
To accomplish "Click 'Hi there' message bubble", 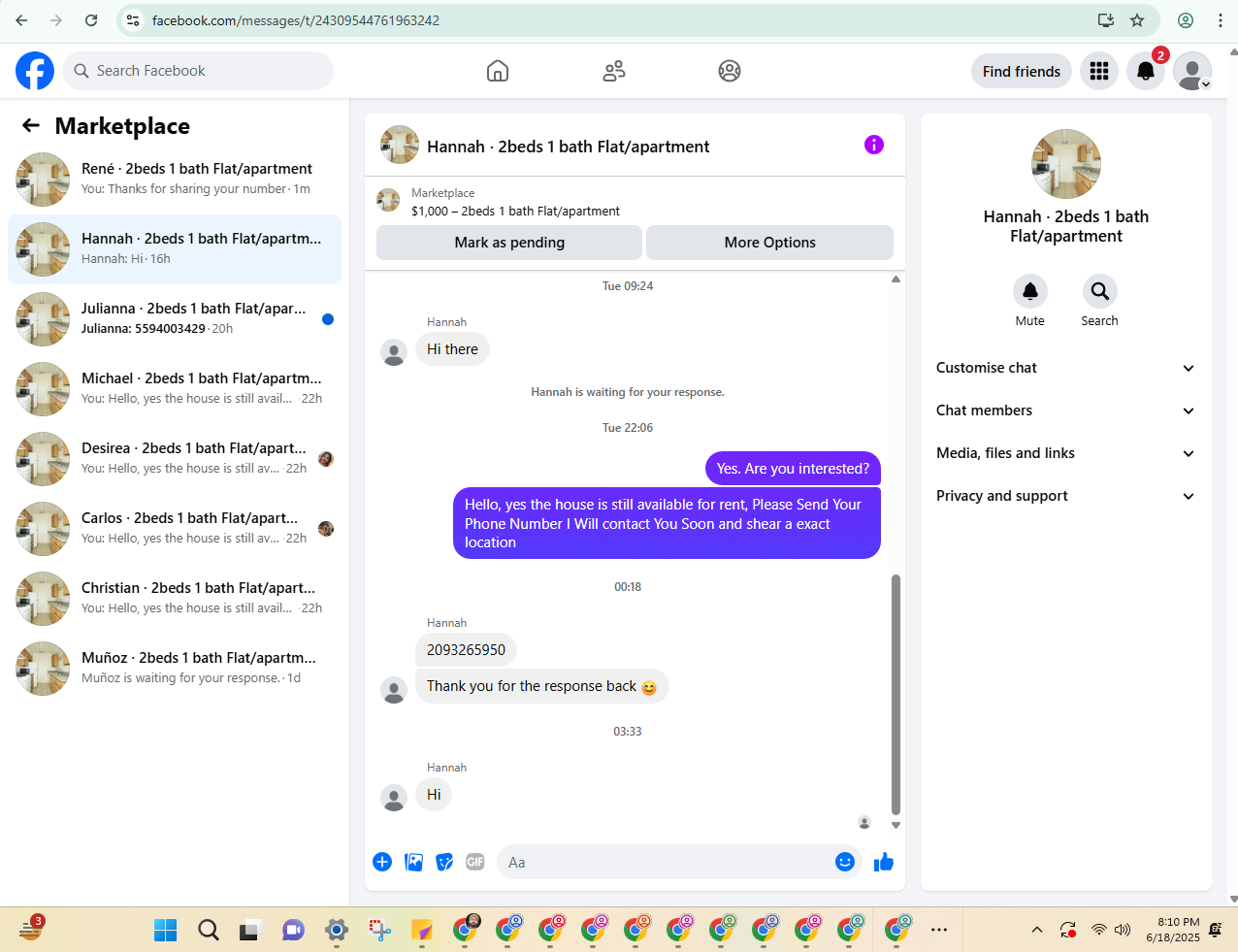I will pyautogui.click(x=452, y=349).
